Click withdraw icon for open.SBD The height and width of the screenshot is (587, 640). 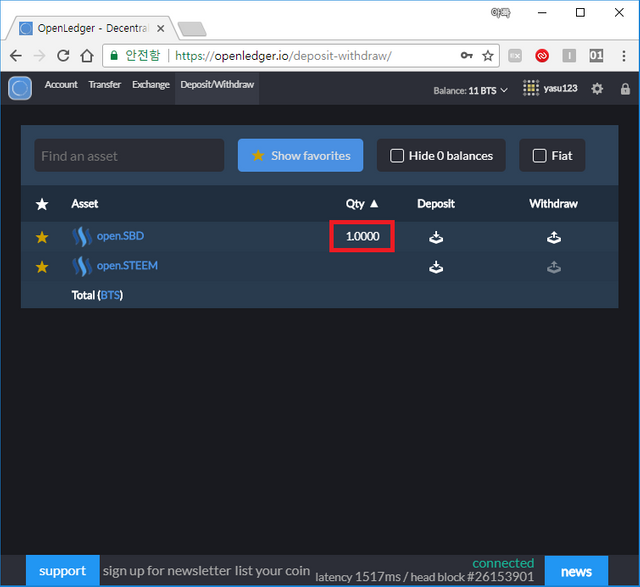tap(553, 237)
